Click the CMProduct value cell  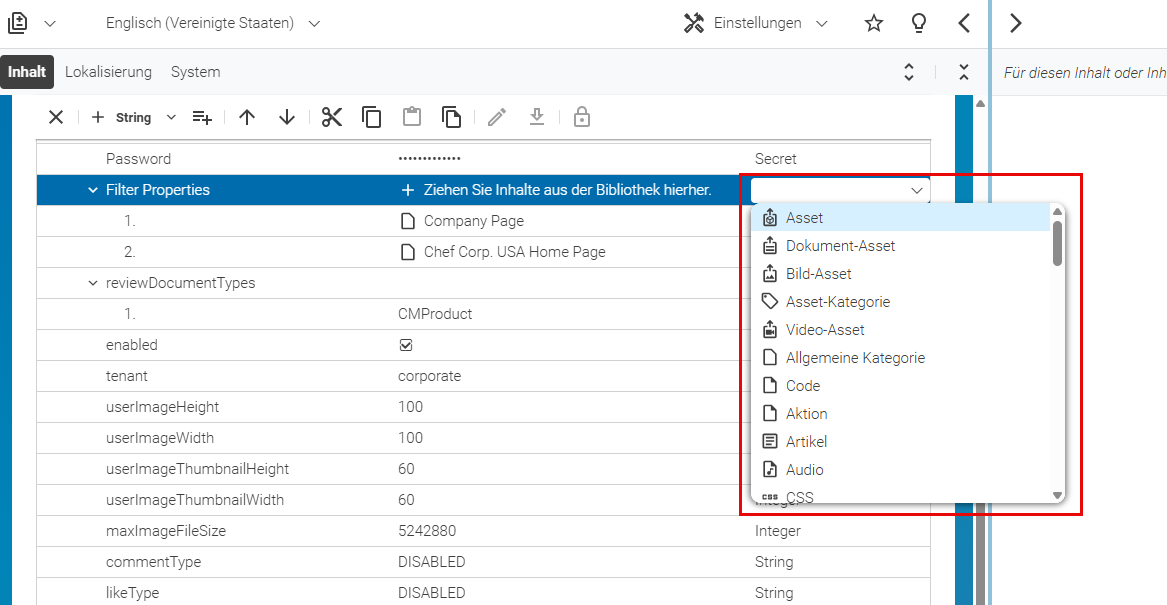click(435, 314)
